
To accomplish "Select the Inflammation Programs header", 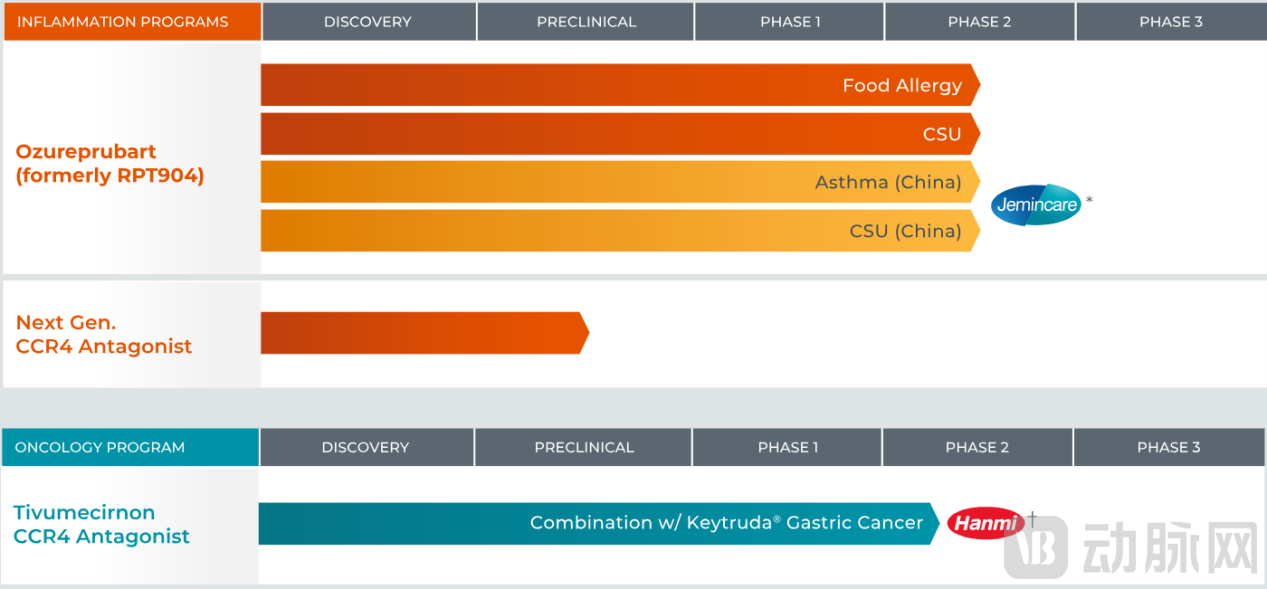I will pos(132,21).
